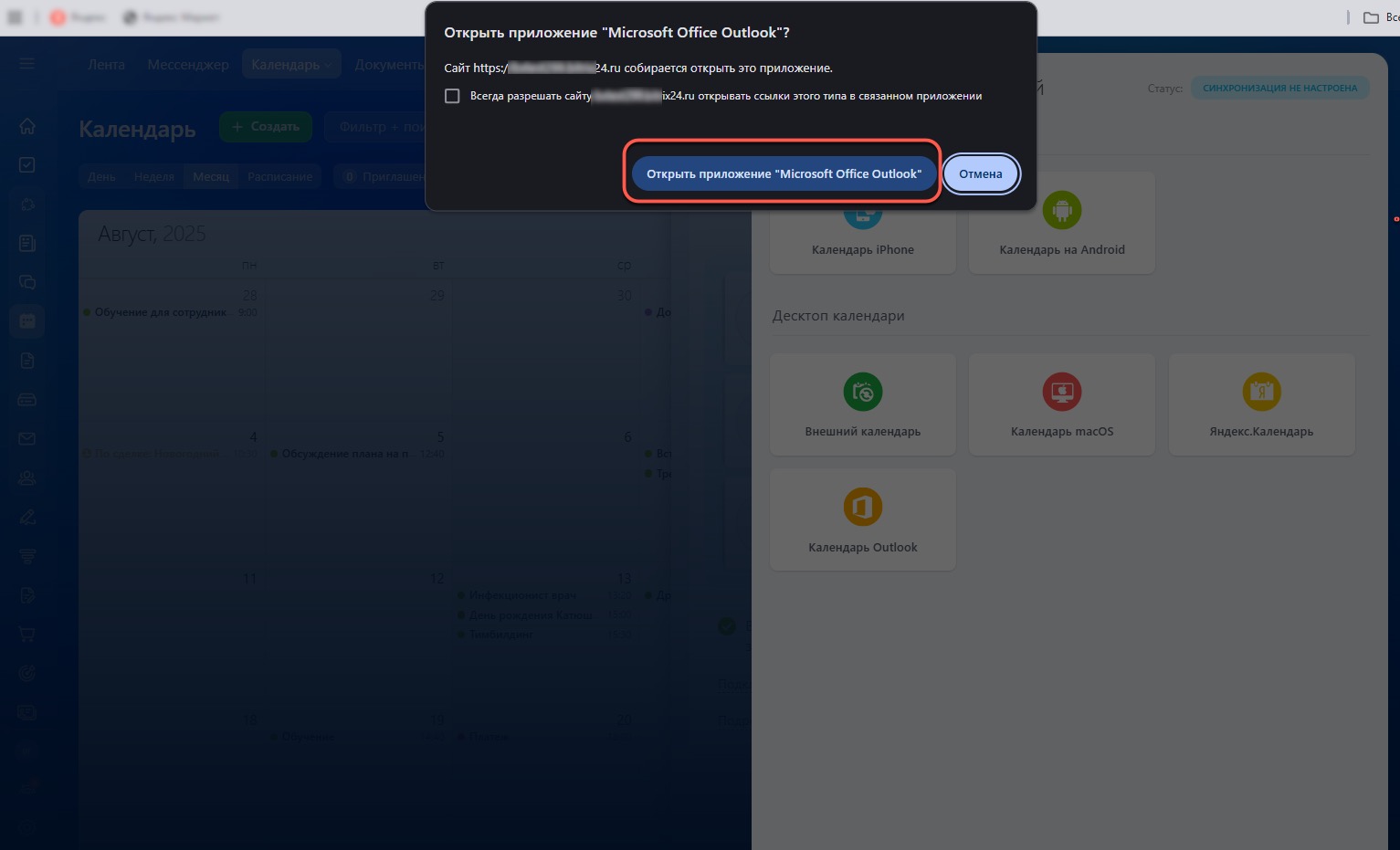Open event Обучение для сотрудник at 9:00
Screen dimensions: 1400x850
[170, 312]
